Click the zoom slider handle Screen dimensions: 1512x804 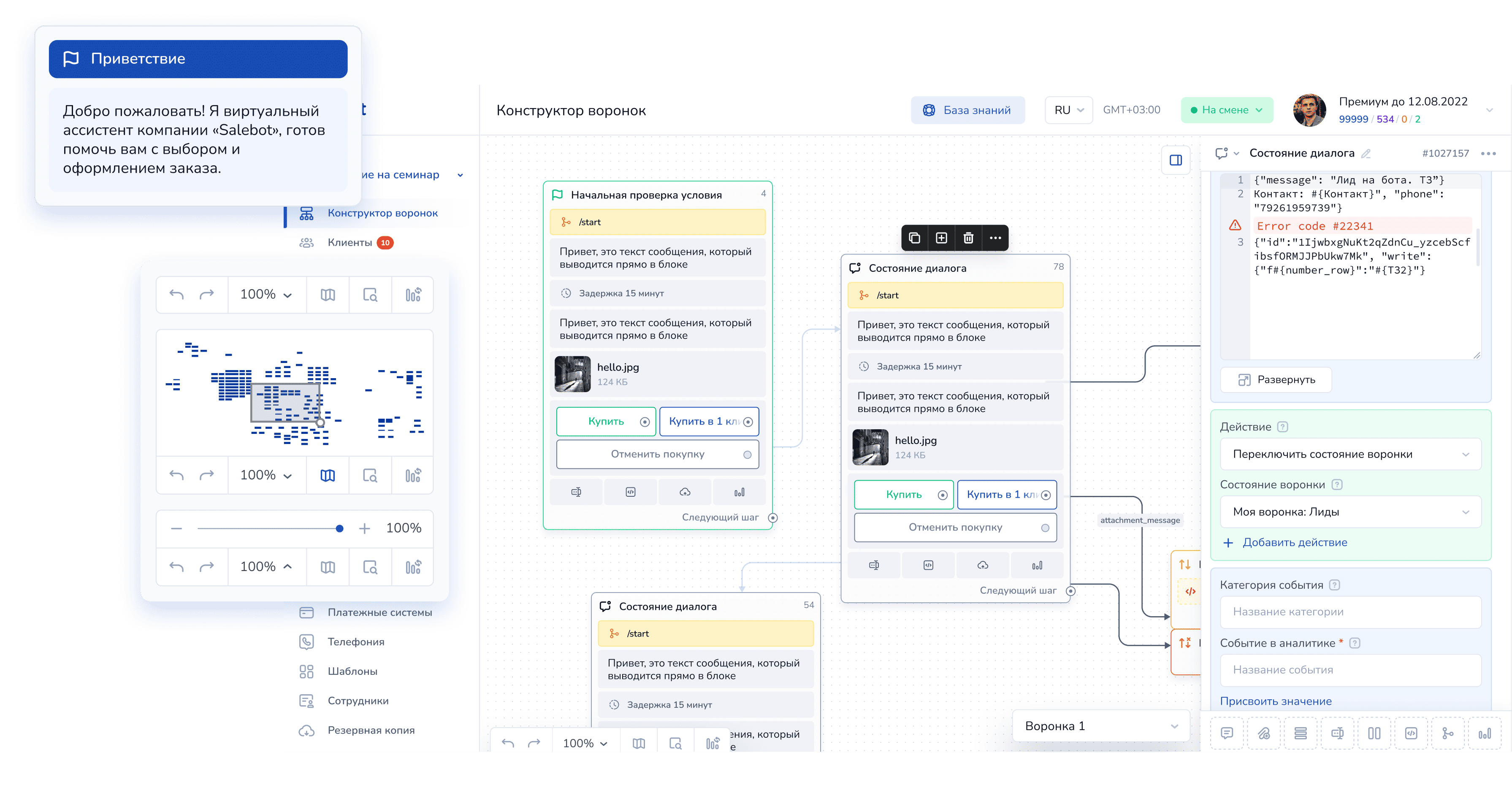click(x=339, y=529)
